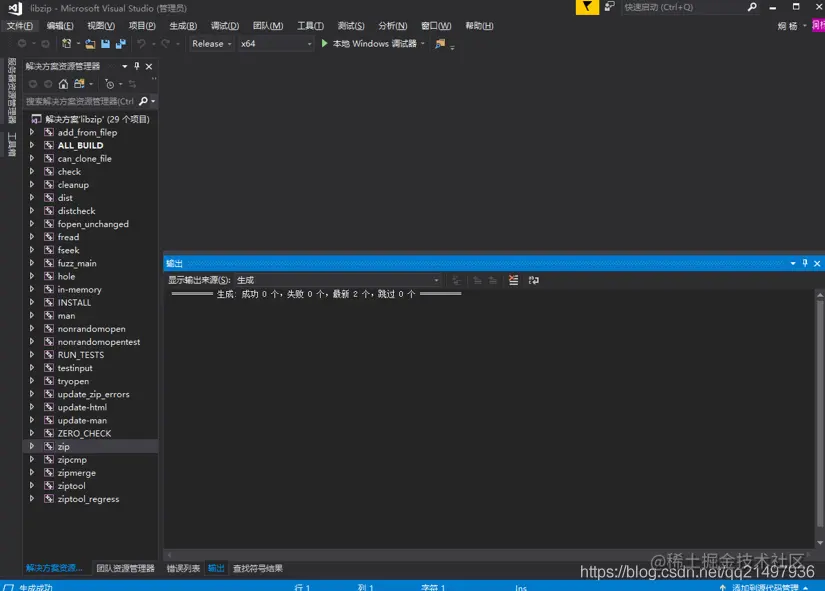Open the 文件(F) menu

tap(19, 26)
